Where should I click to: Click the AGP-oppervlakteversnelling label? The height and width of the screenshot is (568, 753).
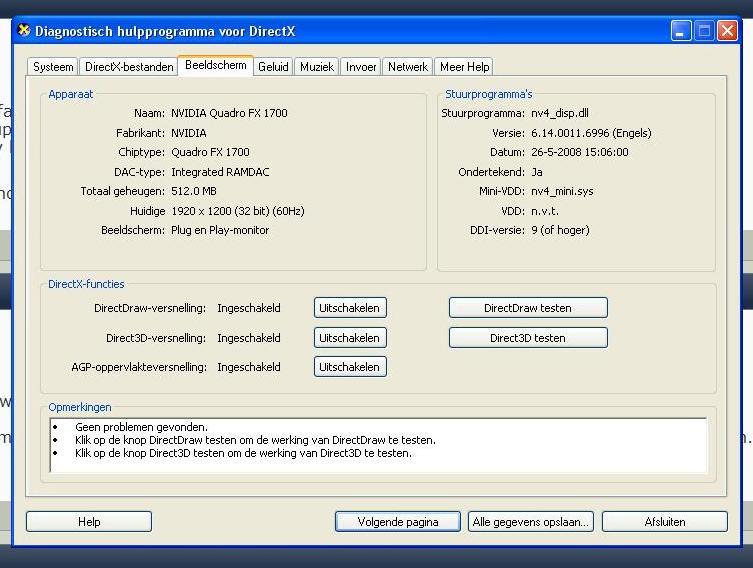(x=139, y=367)
